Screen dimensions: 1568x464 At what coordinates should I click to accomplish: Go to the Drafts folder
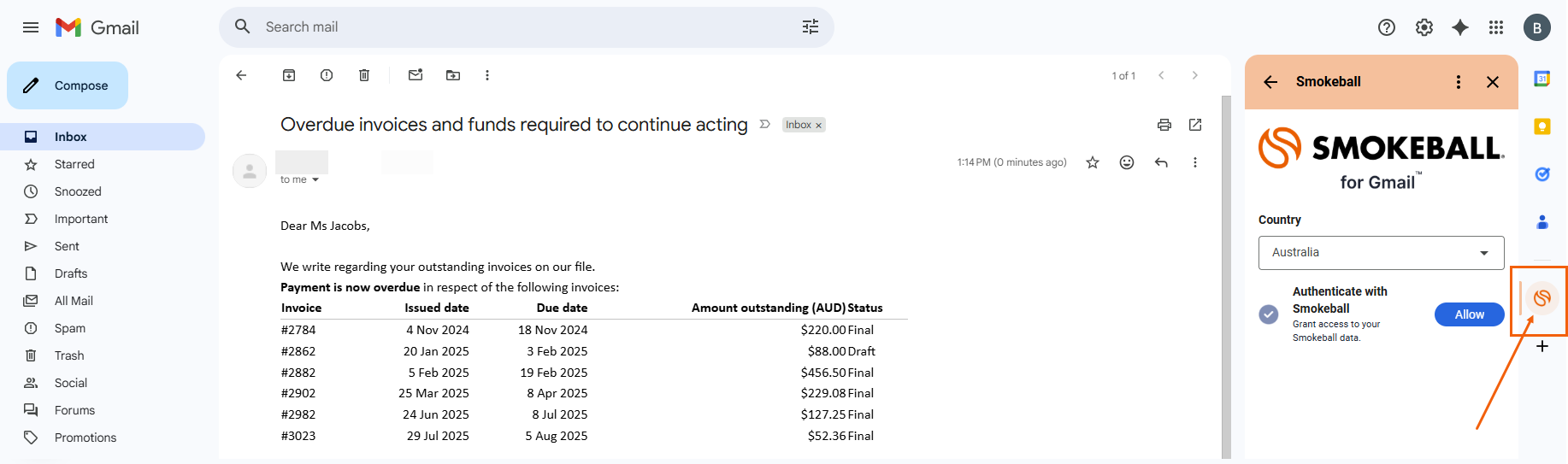71,273
